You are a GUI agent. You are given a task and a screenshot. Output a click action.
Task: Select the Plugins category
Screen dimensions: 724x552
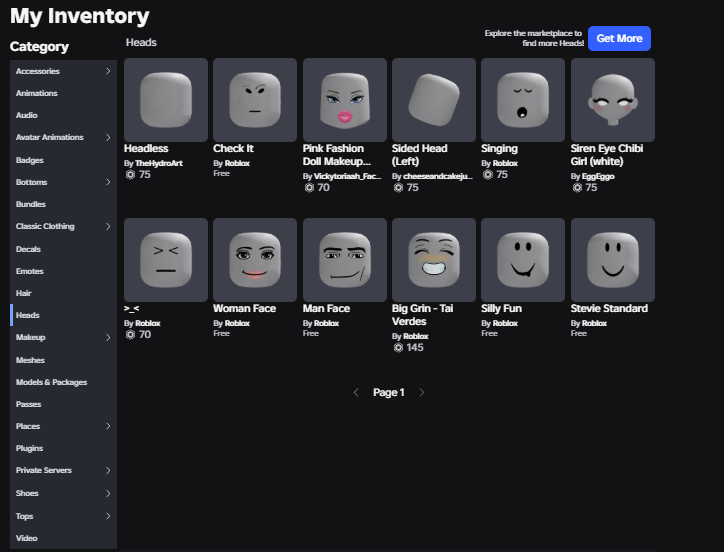point(63,448)
